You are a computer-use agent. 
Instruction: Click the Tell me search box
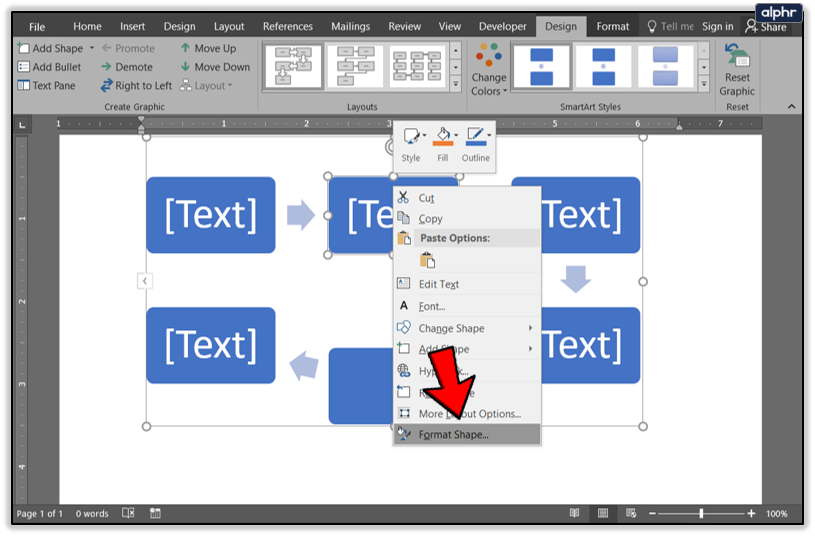670,27
